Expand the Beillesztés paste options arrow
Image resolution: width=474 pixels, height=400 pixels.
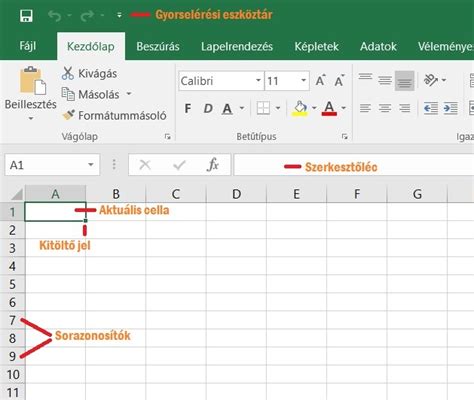31,118
